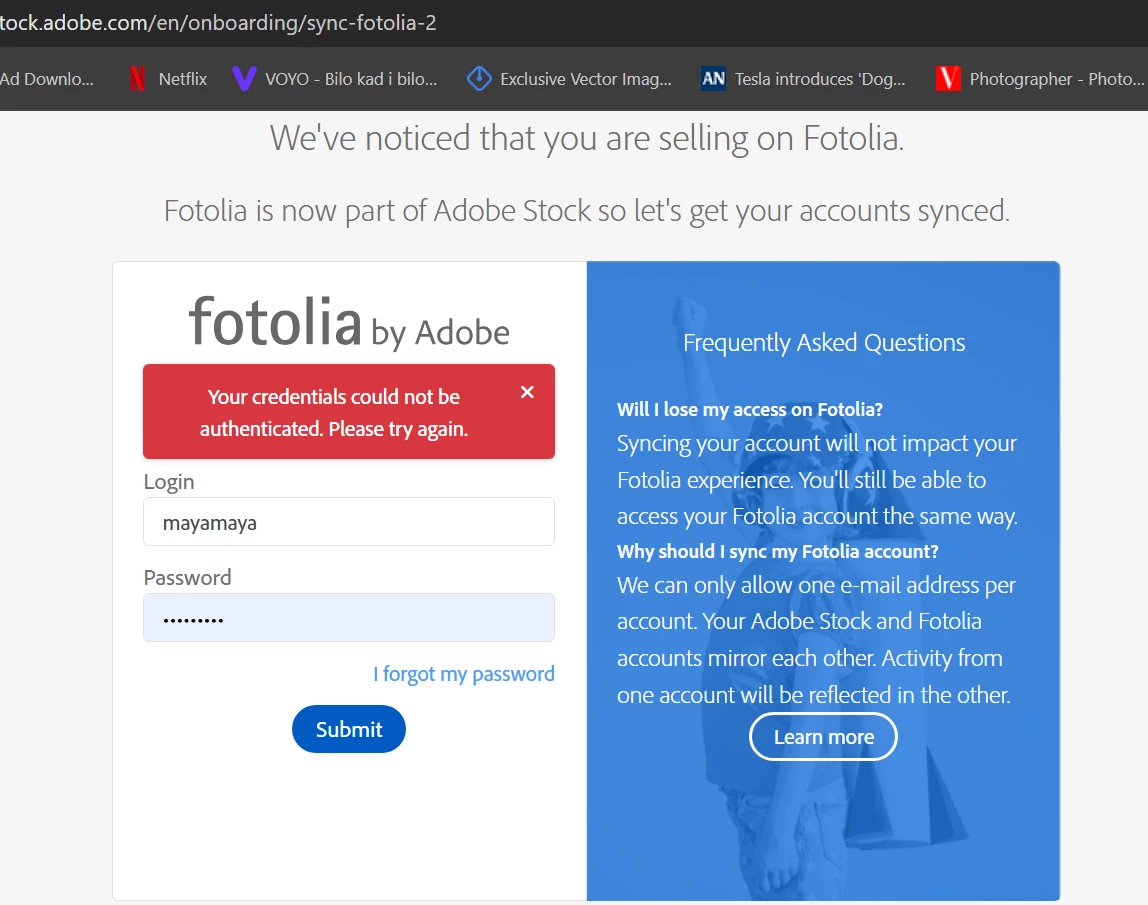Open VOYO - Bilo kad i bilo bookmark
The width and height of the screenshot is (1148, 905).
pos(351,79)
